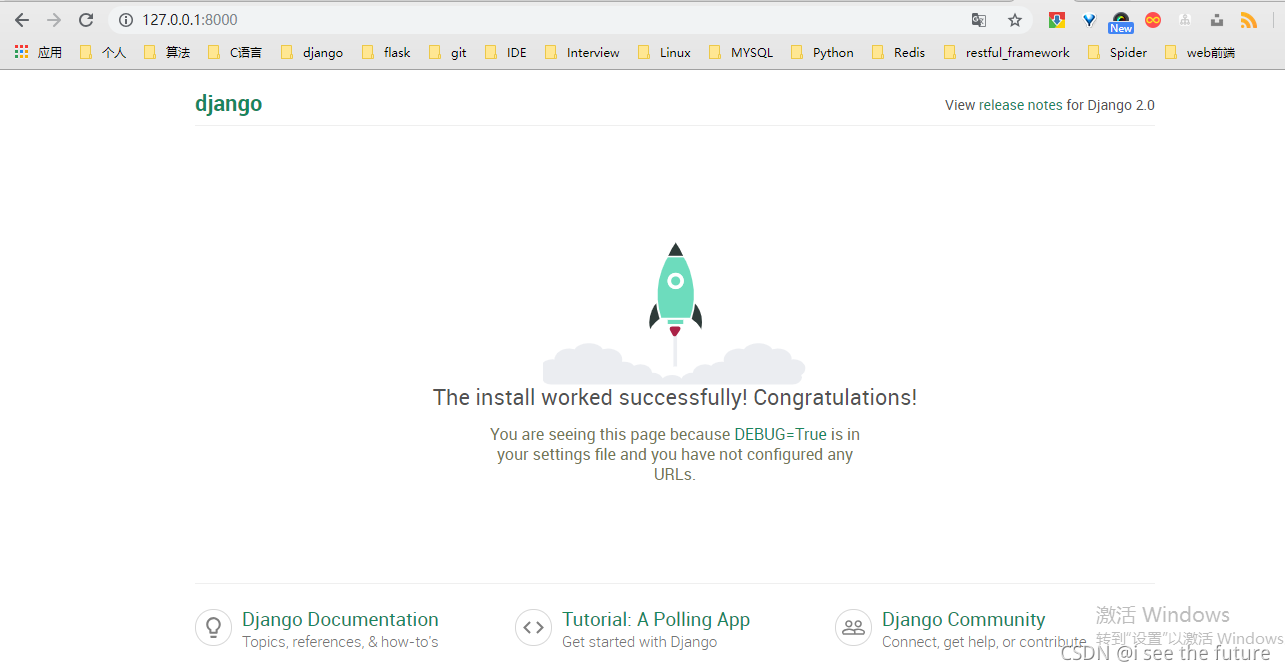Click the django logo heading
The height and width of the screenshot is (671, 1285).
(228, 104)
